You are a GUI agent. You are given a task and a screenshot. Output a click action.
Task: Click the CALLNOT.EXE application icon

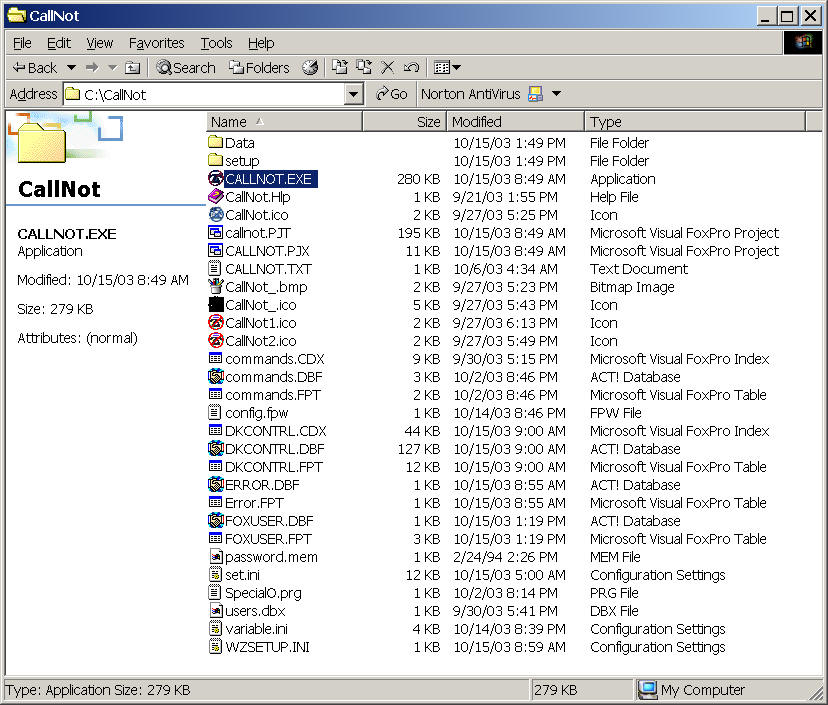point(215,178)
